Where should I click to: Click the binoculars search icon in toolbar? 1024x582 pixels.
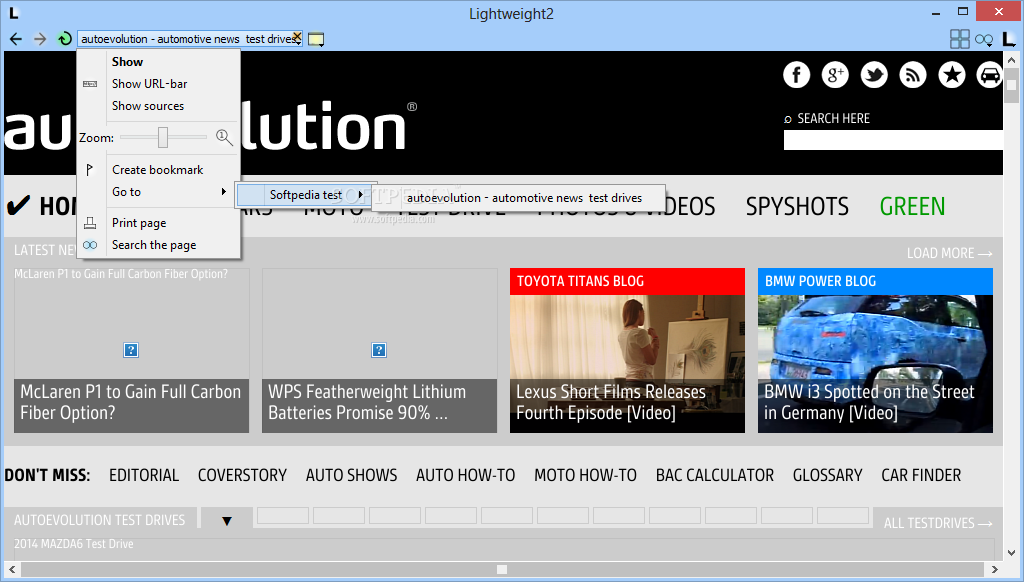(x=984, y=40)
